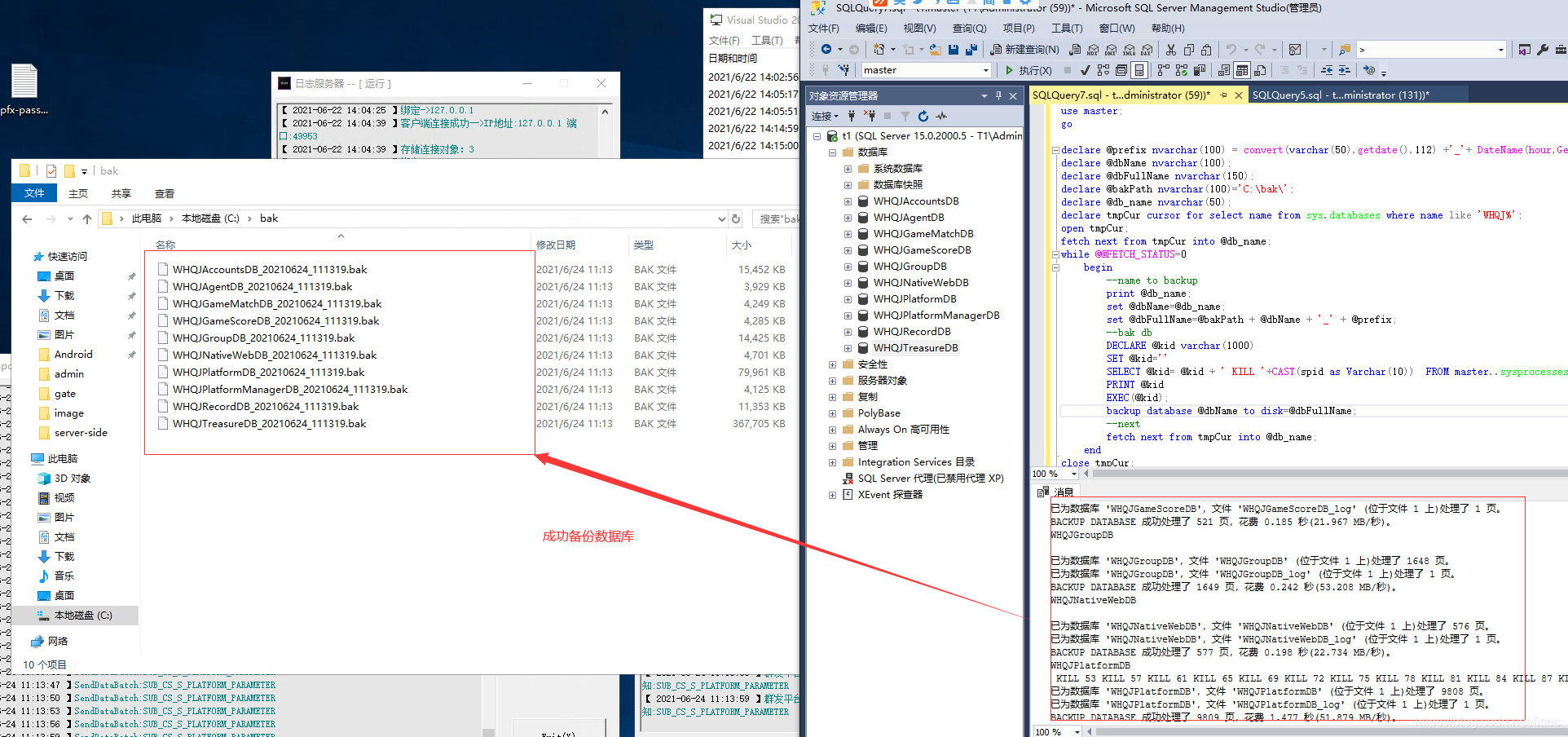The height and width of the screenshot is (737, 1568).
Task: Click the Save All icon in SSMS toolbar
Action: click(971, 50)
